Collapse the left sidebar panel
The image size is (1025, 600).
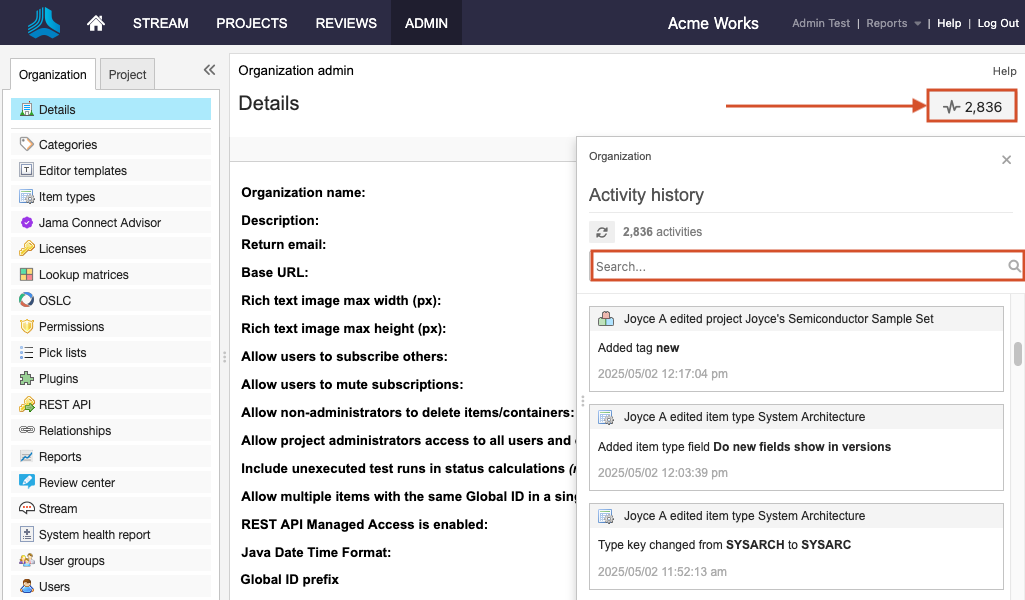point(209,70)
